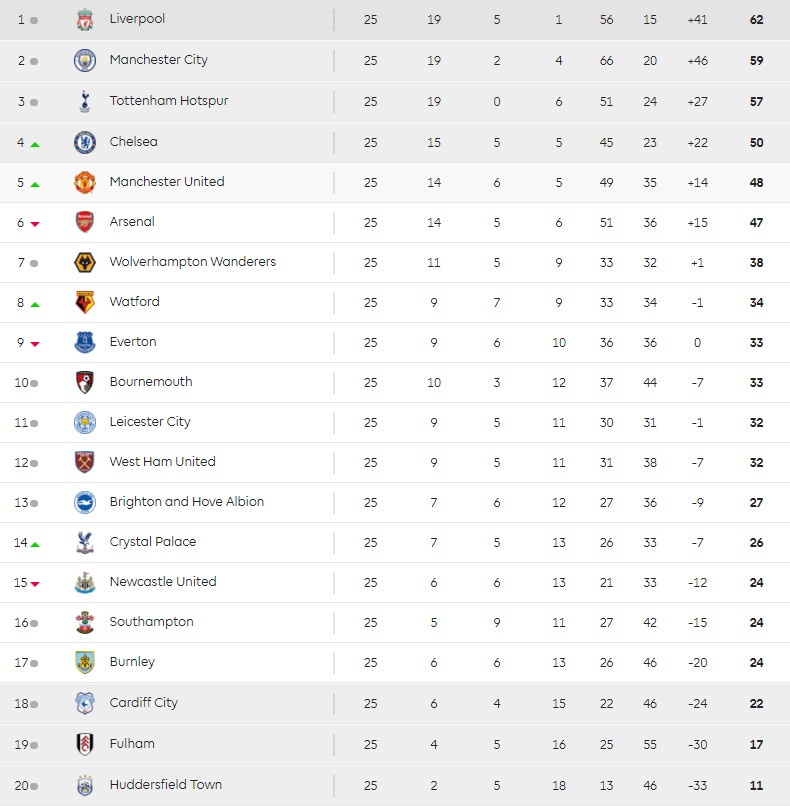Click the Brighton and Hove Albion team name
This screenshot has height=806, width=790.
pos(188,502)
